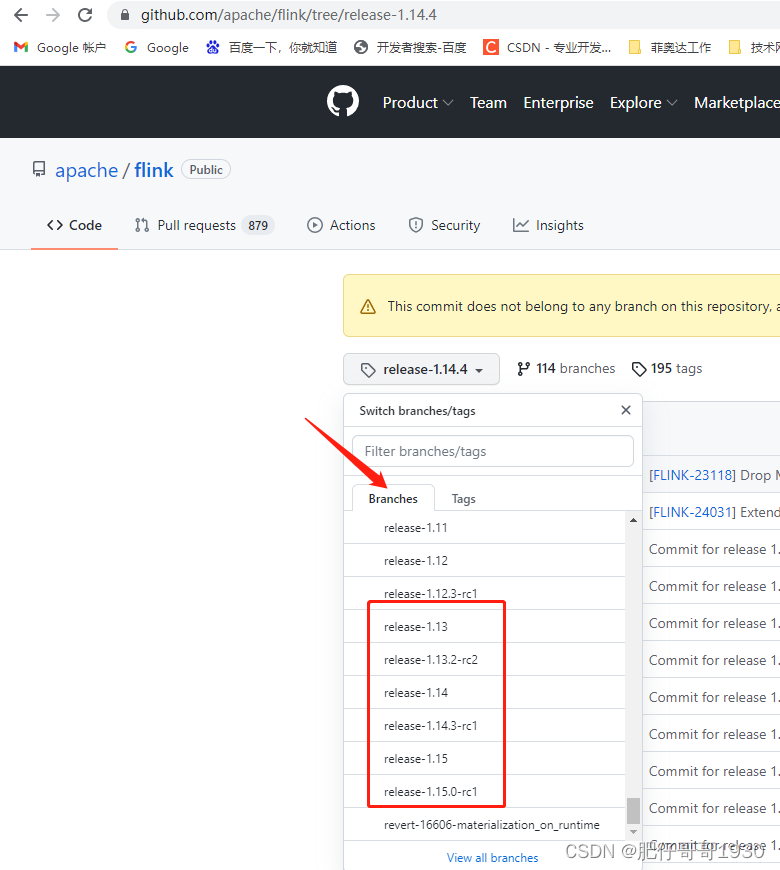Viewport: 780px width, 870px height.
Task: Click the branch list scroll-down arrow
Action: [633, 831]
